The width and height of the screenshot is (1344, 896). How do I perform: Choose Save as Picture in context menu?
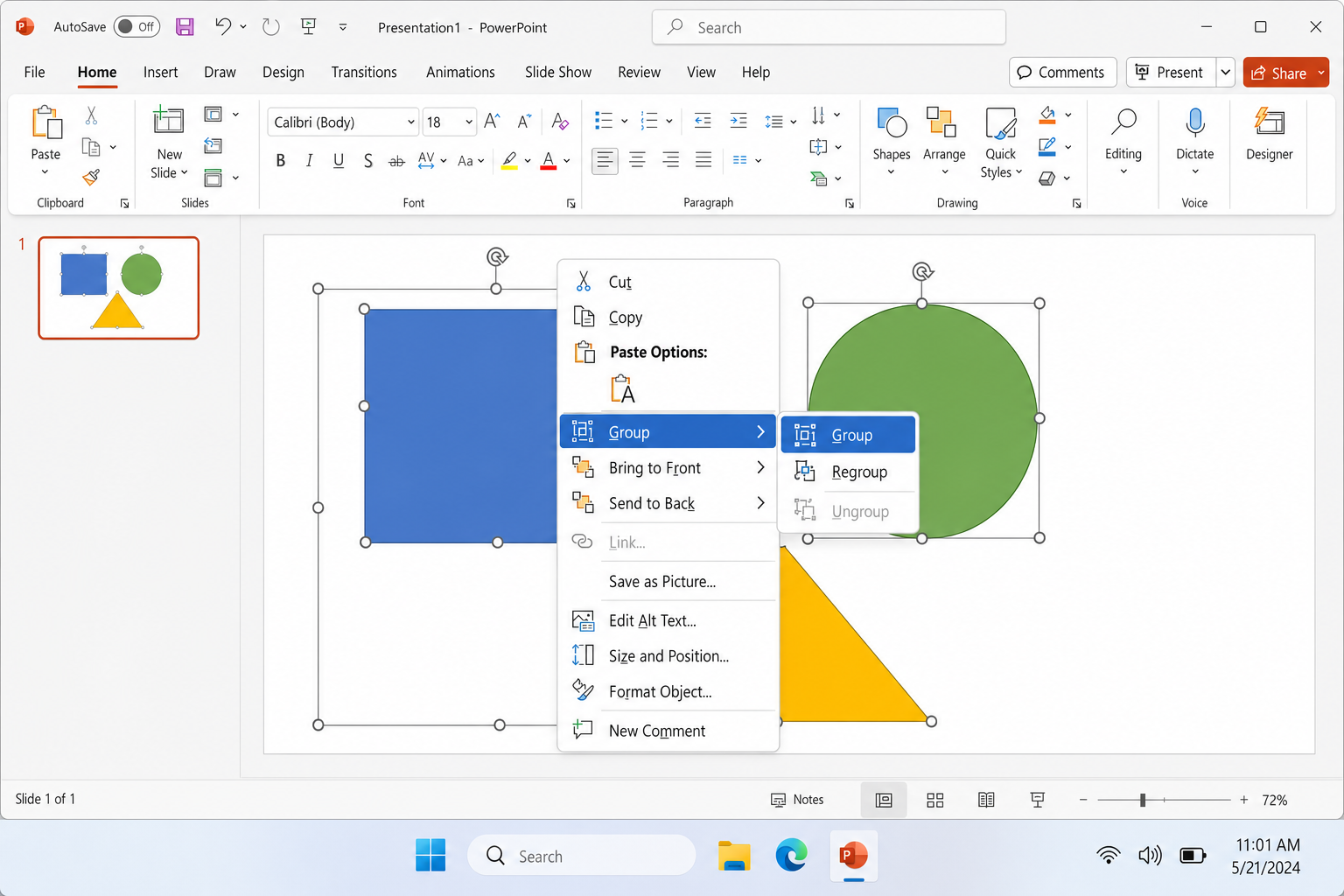pyautogui.click(x=668, y=582)
